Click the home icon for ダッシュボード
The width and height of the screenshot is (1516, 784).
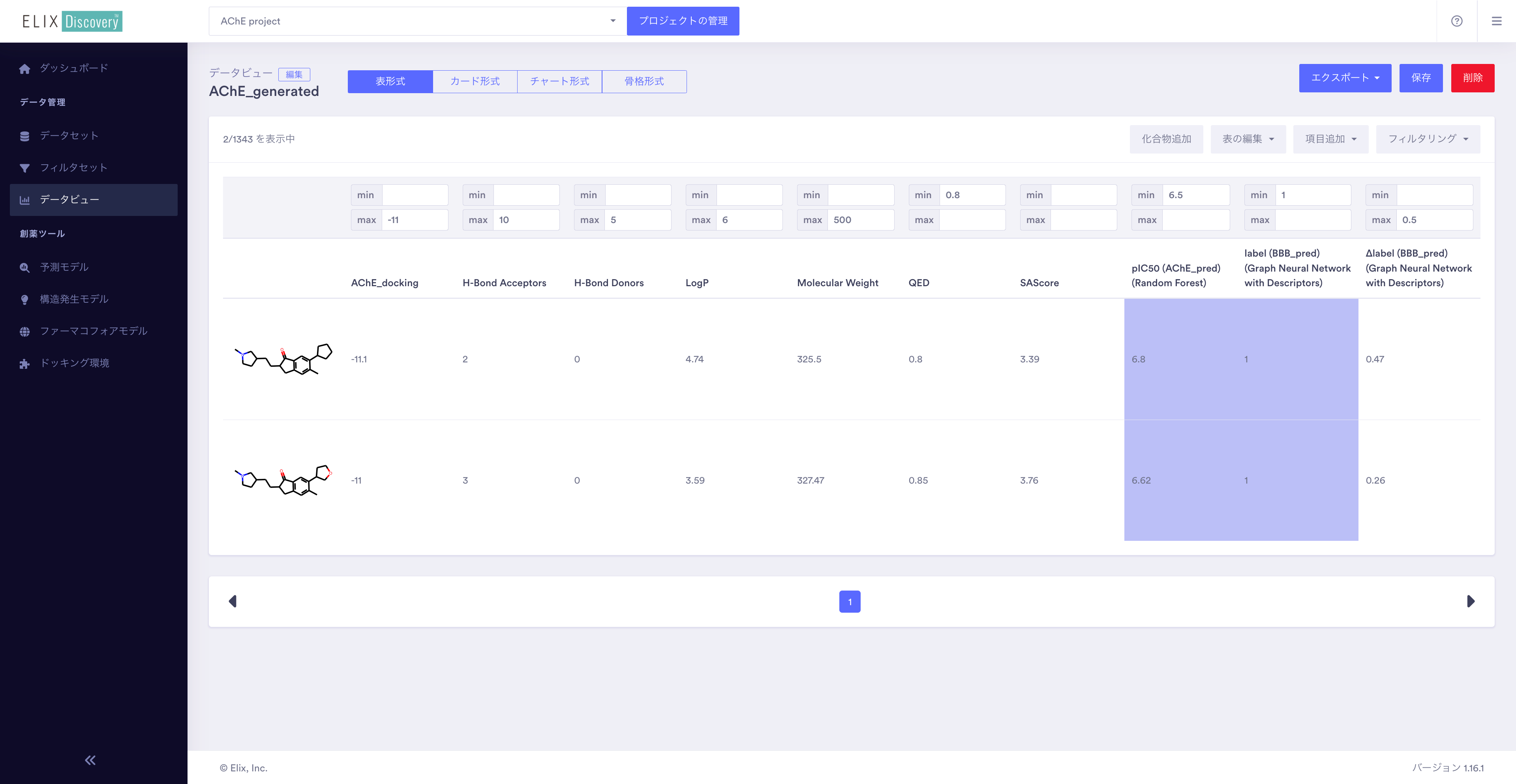tap(25, 69)
